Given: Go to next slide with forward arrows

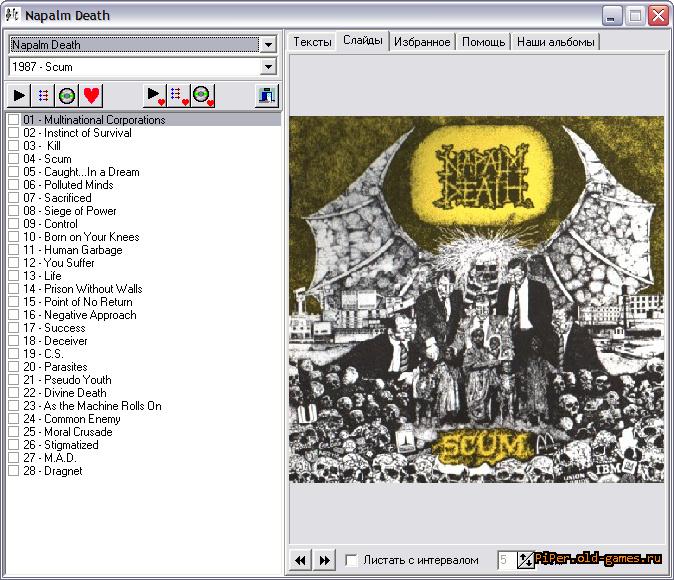Looking at the screenshot, I should [325, 560].
